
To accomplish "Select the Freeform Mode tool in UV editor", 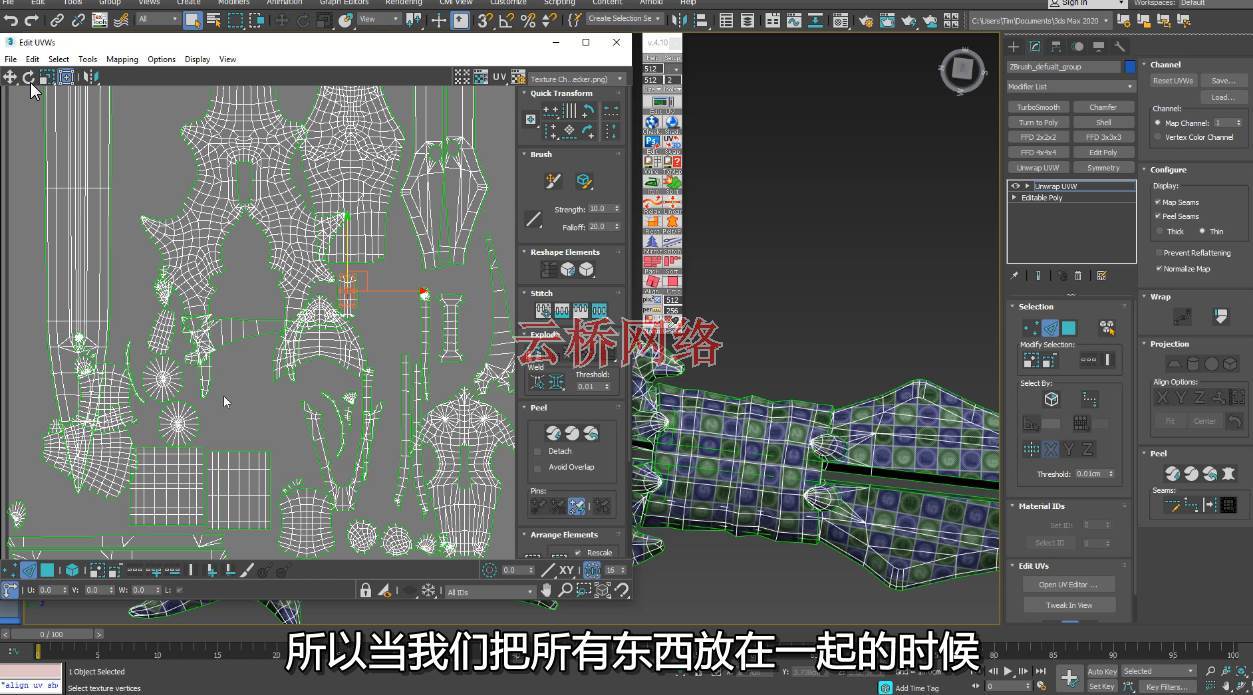I will pyautogui.click(x=66, y=77).
